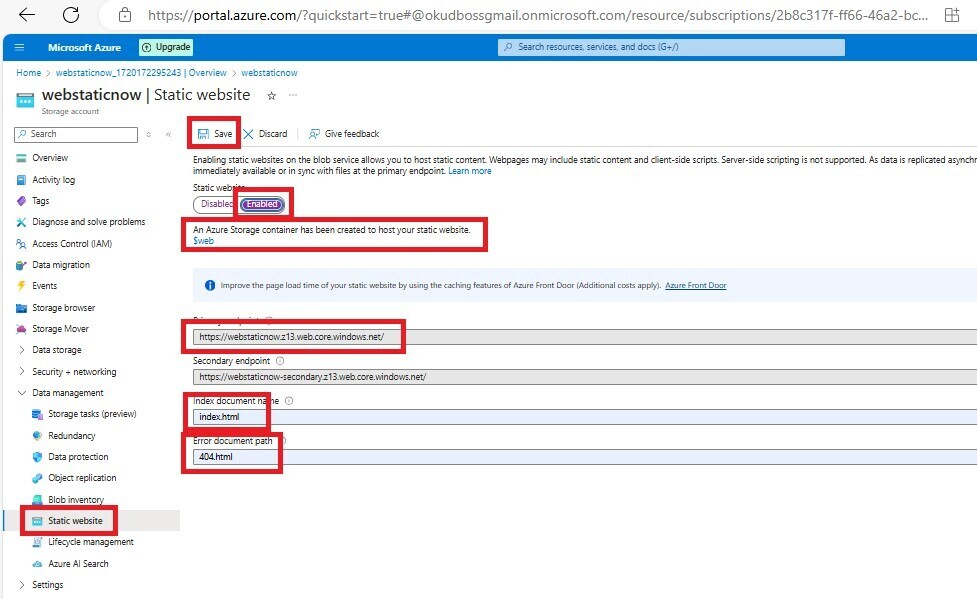Open the browser extensions icon by the address bar
This screenshot has height=599, width=977.
pyautogui.click(x=951, y=15)
